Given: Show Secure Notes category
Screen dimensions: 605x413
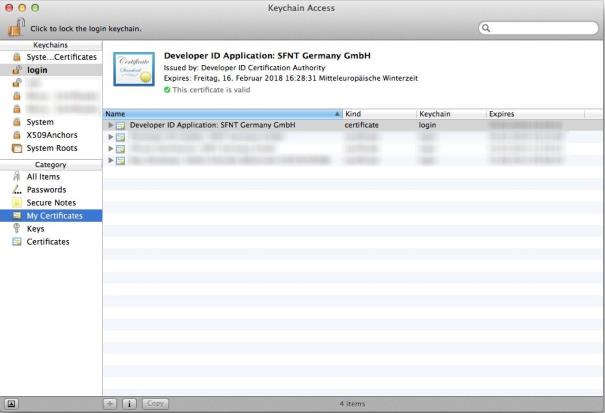Looking at the screenshot, I should coord(51,203).
